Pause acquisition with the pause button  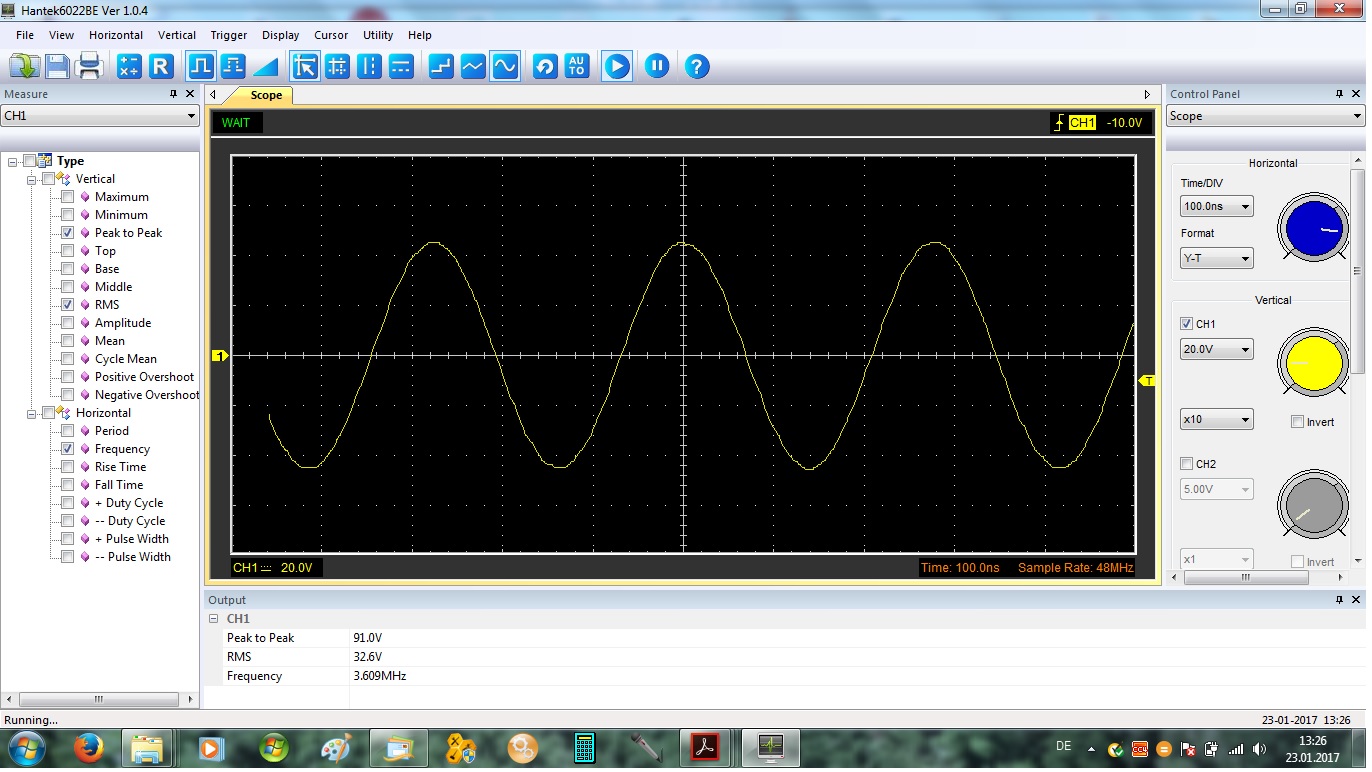(657, 67)
